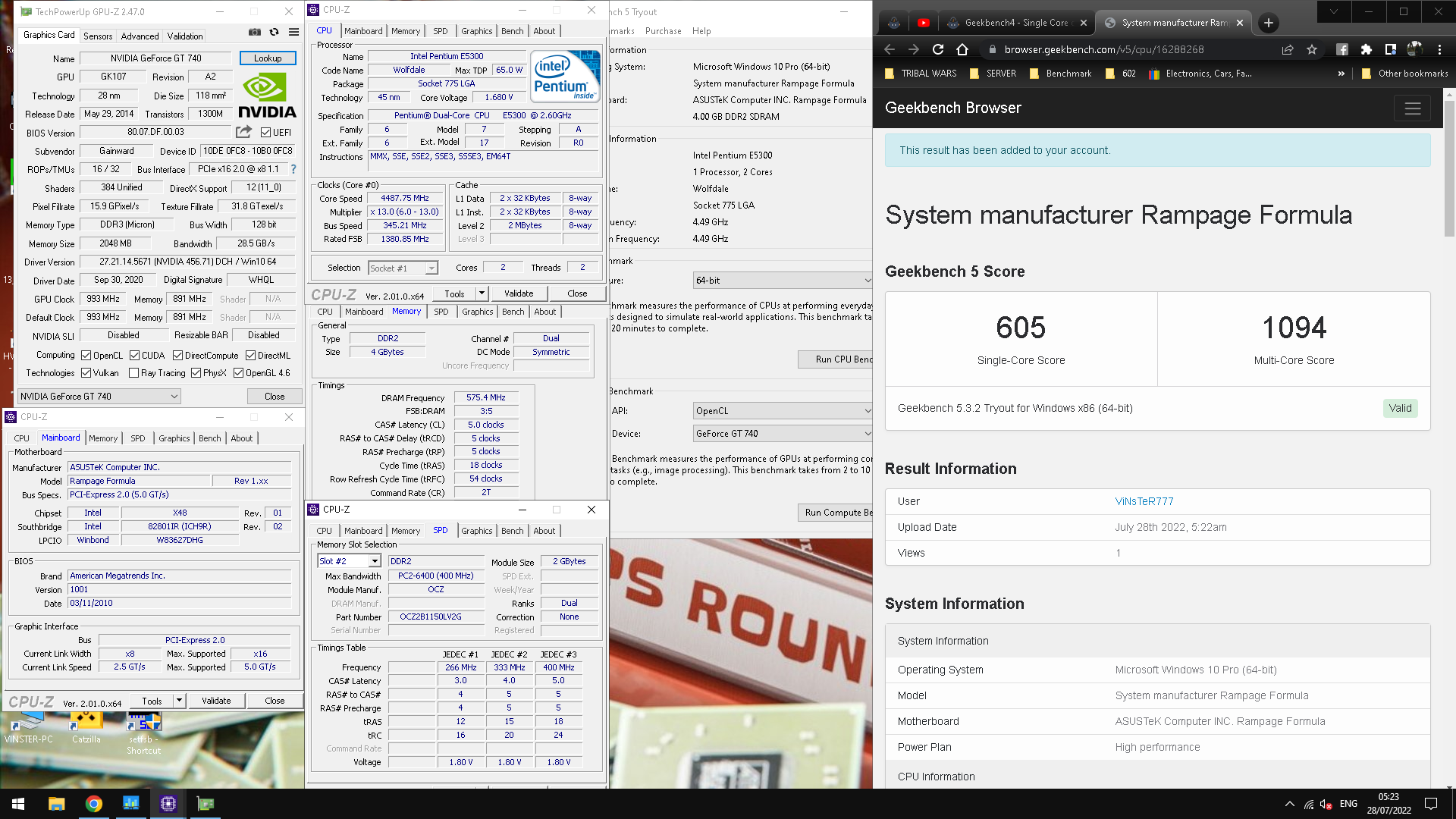1456x819 pixels.
Task: Click the Lookup button in GPU-Z
Action: tap(268, 58)
